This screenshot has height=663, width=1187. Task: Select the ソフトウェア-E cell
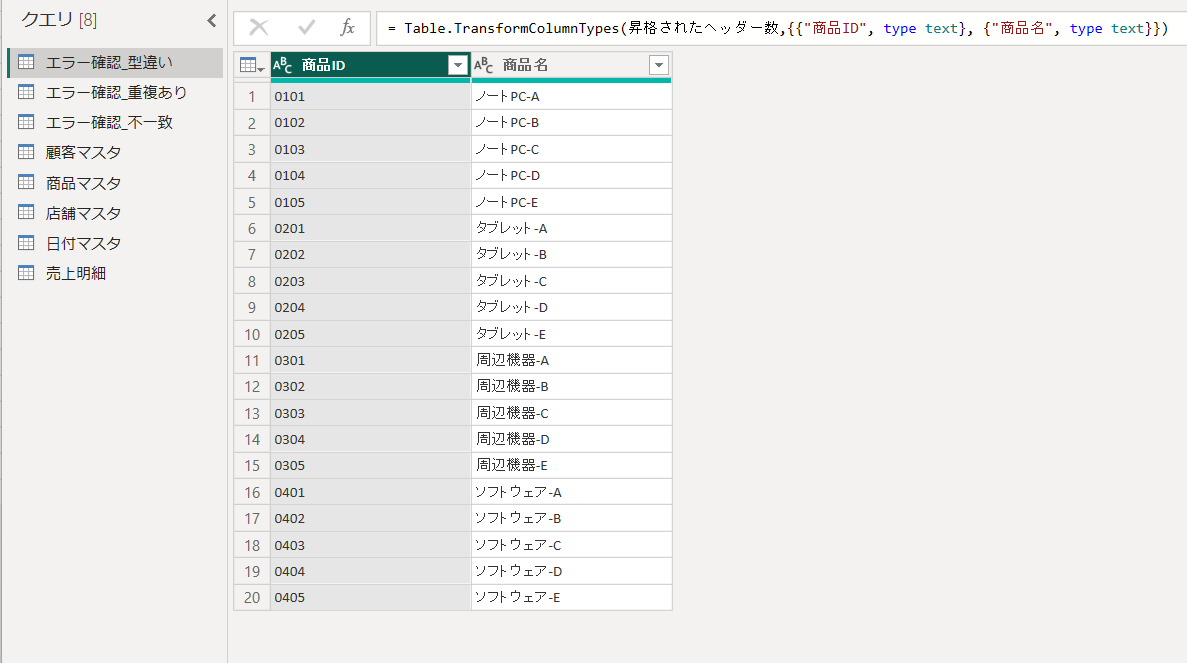572,597
